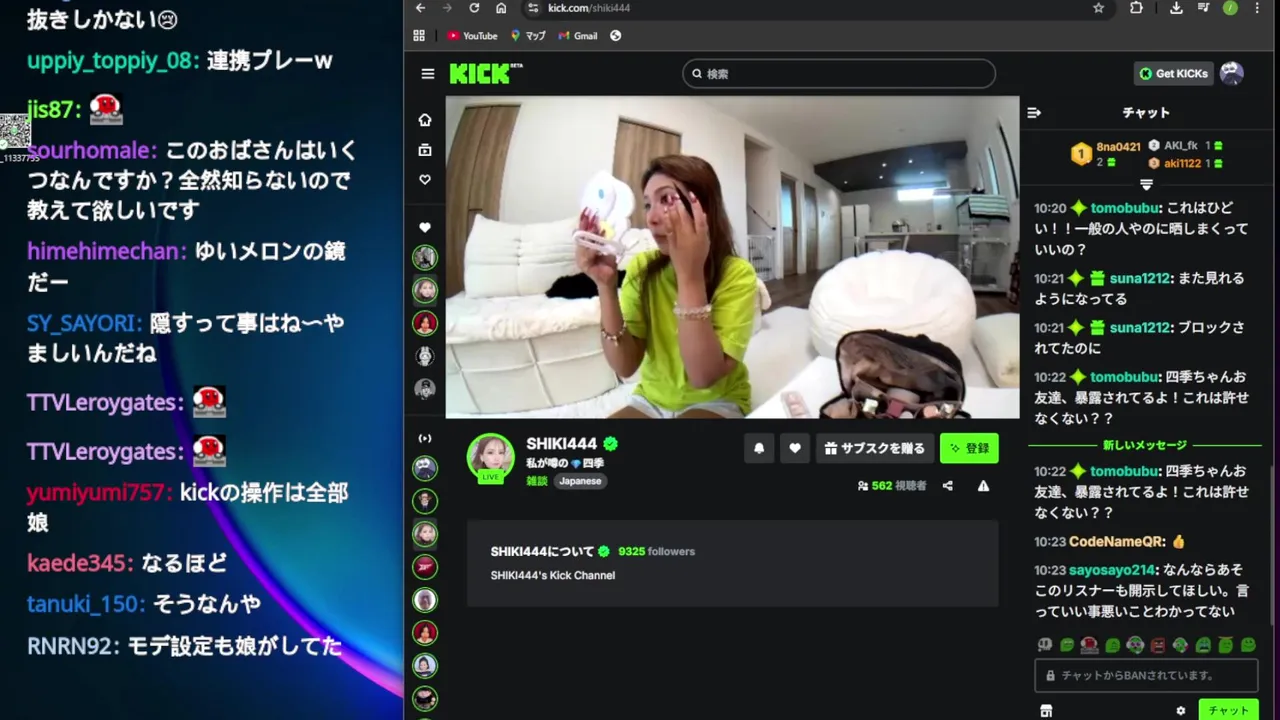The image size is (1280, 720).
Task: Click the banned chat input box
Action: pyautogui.click(x=1146, y=675)
